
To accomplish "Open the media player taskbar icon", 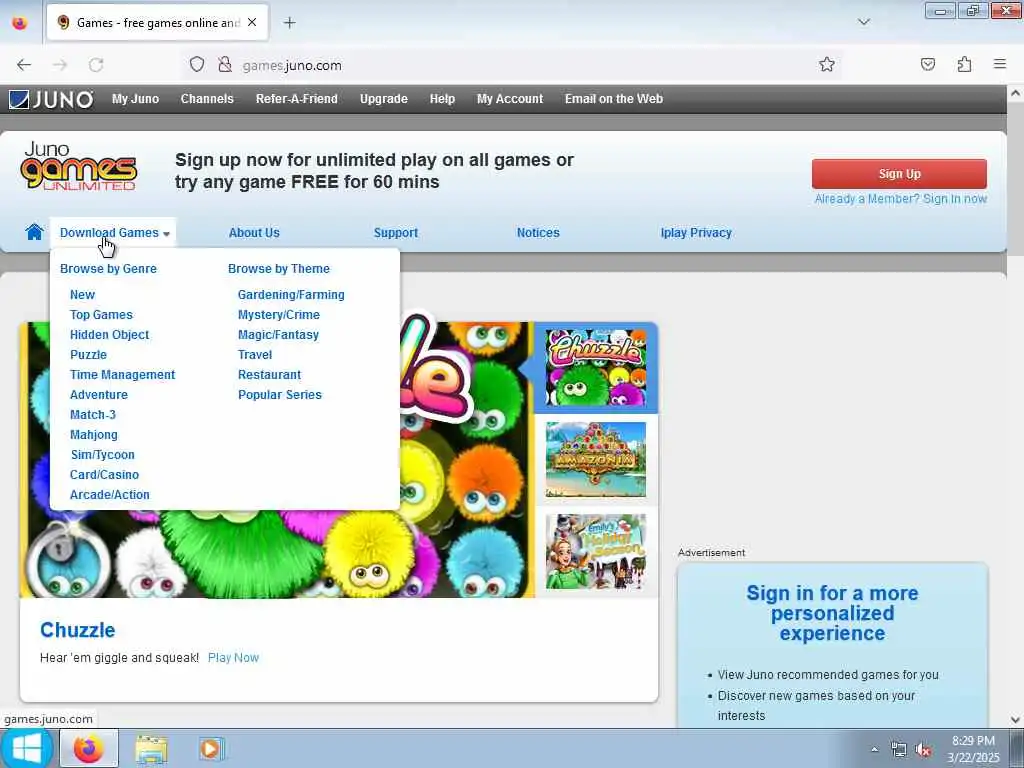I will 212,749.
